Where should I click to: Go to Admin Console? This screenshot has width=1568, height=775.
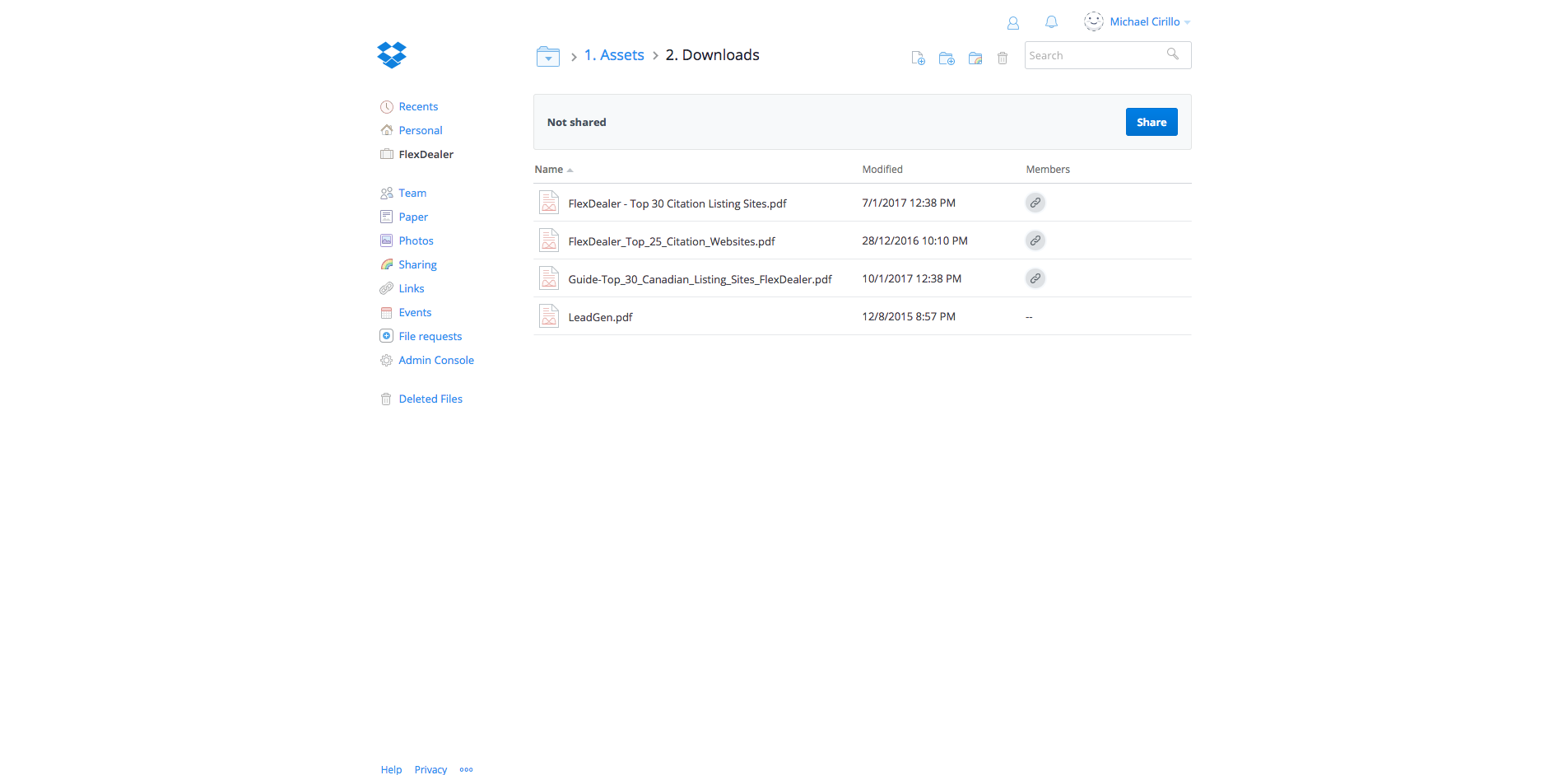point(436,361)
